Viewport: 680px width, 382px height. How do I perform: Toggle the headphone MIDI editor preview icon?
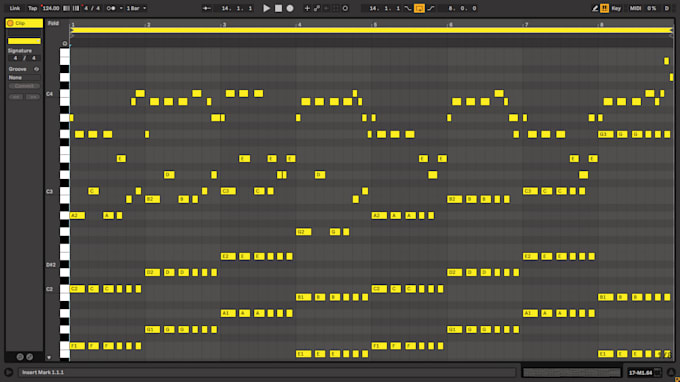(65, 43)
